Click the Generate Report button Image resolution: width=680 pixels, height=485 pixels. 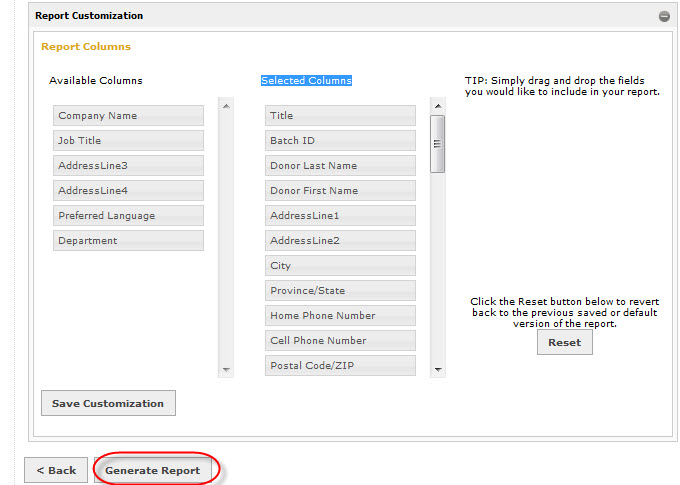pos(153,470)
